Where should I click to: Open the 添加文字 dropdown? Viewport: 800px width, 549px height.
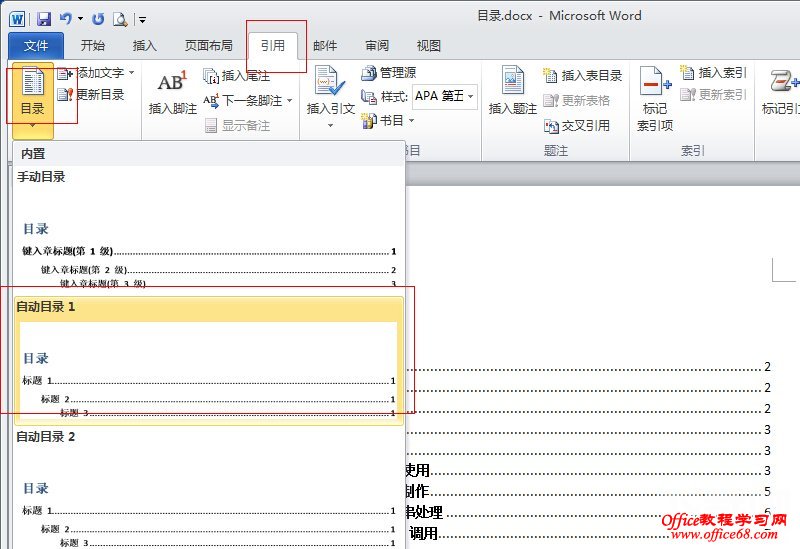point(96,73)
